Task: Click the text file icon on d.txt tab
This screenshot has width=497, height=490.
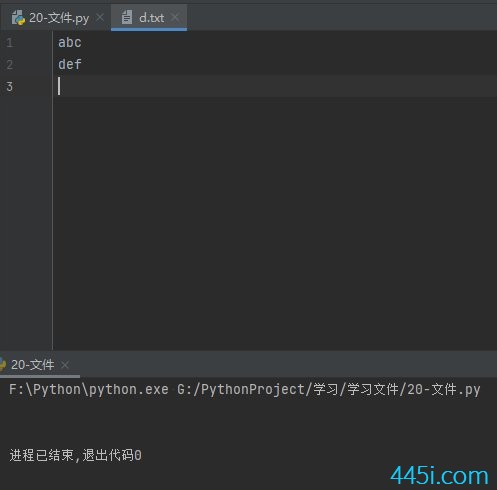Action: coord(127,17)
